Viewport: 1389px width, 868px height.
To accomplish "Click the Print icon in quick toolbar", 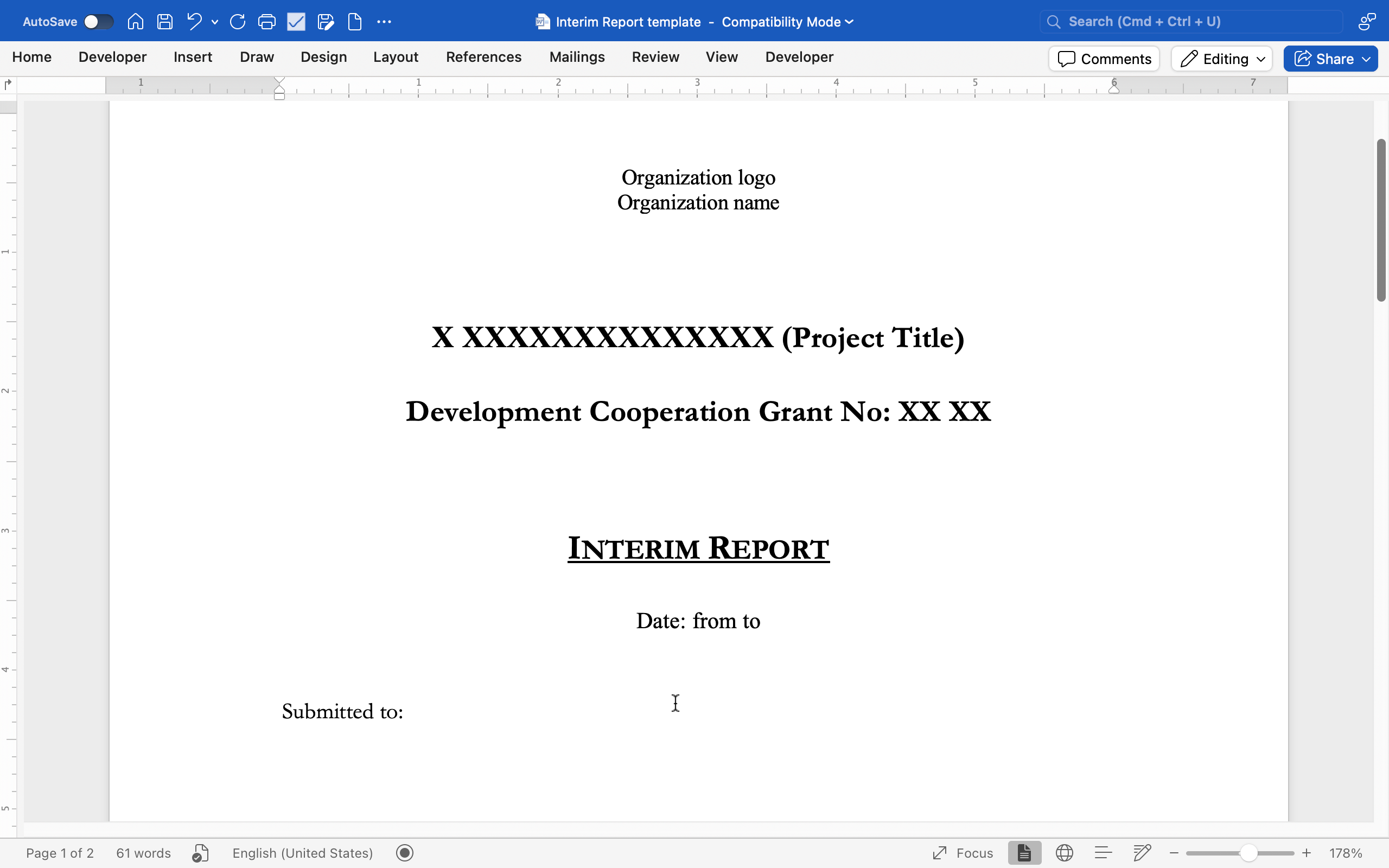I will (266, 22).
